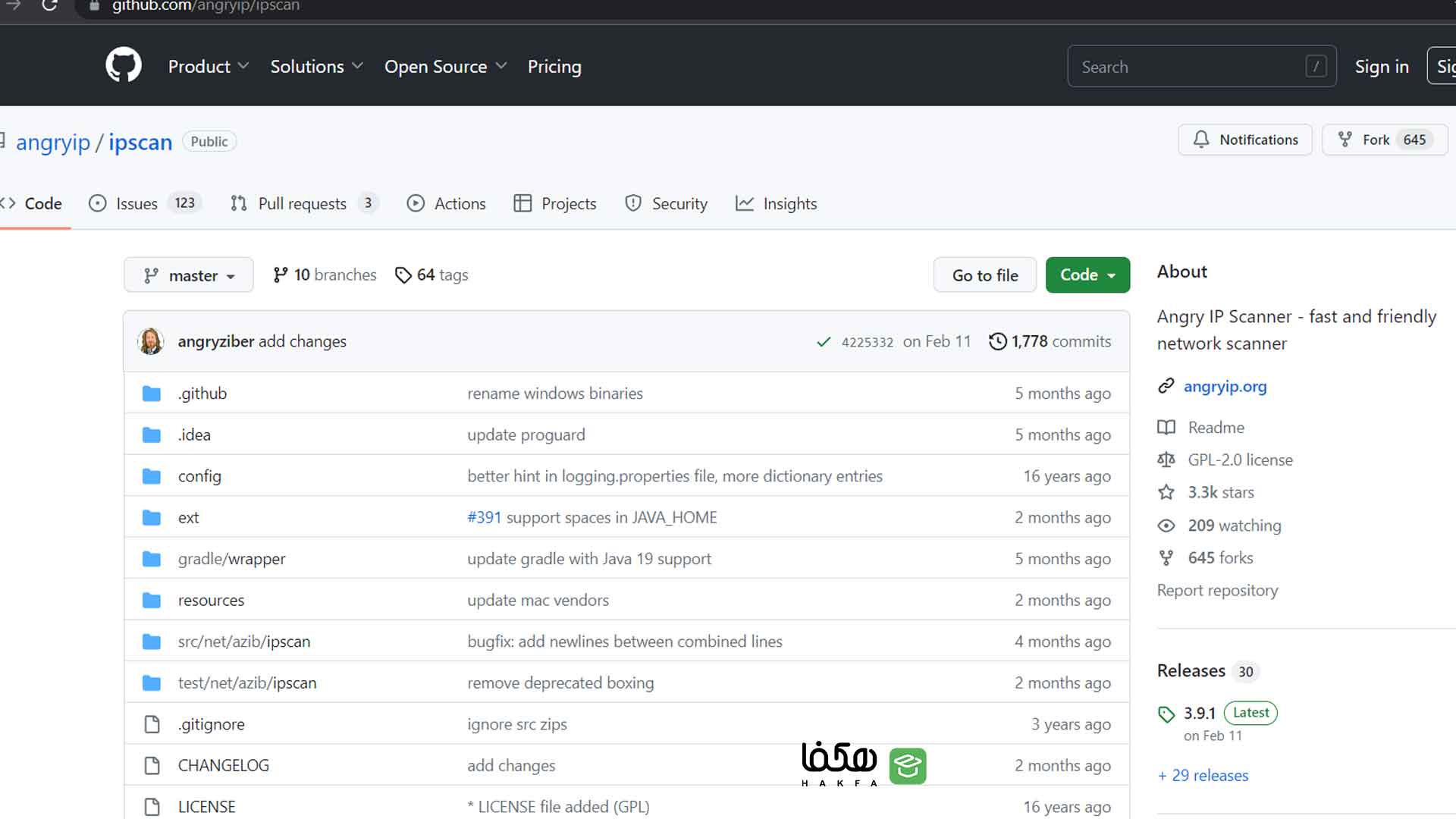The width and height of the screenshot is (1456, 819).
Task: Open the green Code dropdown button
Action: coord(1087,275)
